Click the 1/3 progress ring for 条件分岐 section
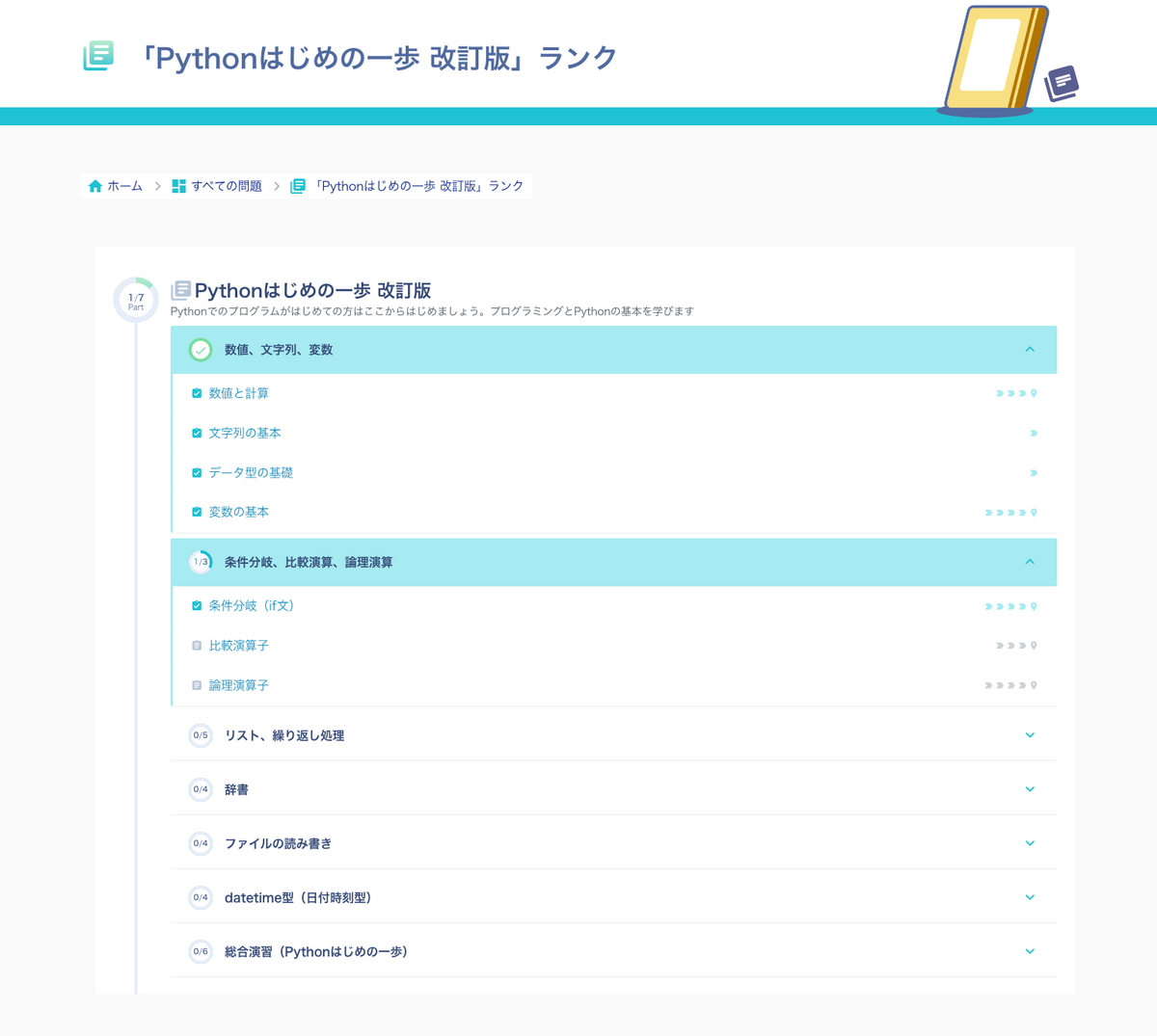 point(201,562)
